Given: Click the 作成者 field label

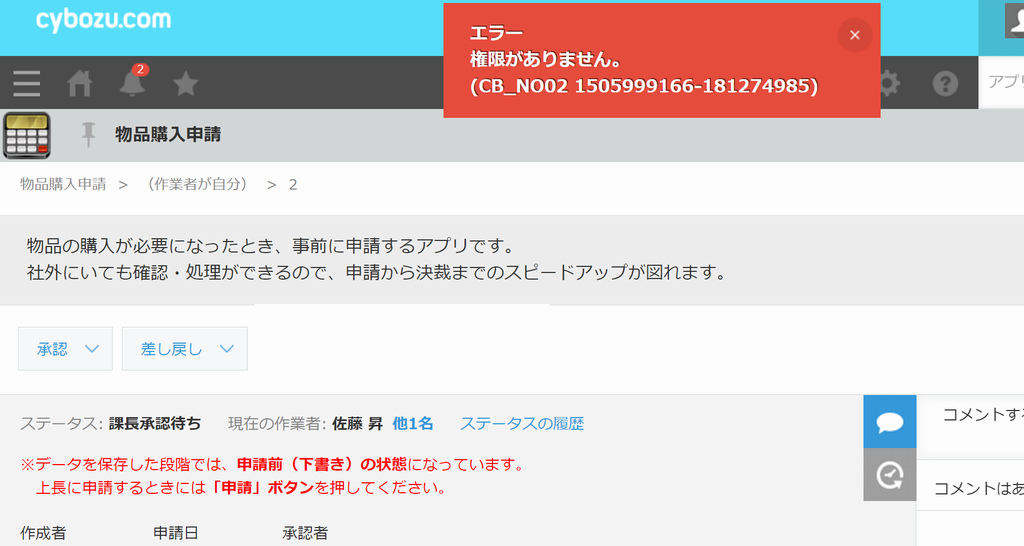Looking at the screenshot, I should pyautogui.click(x=43, y=534).
